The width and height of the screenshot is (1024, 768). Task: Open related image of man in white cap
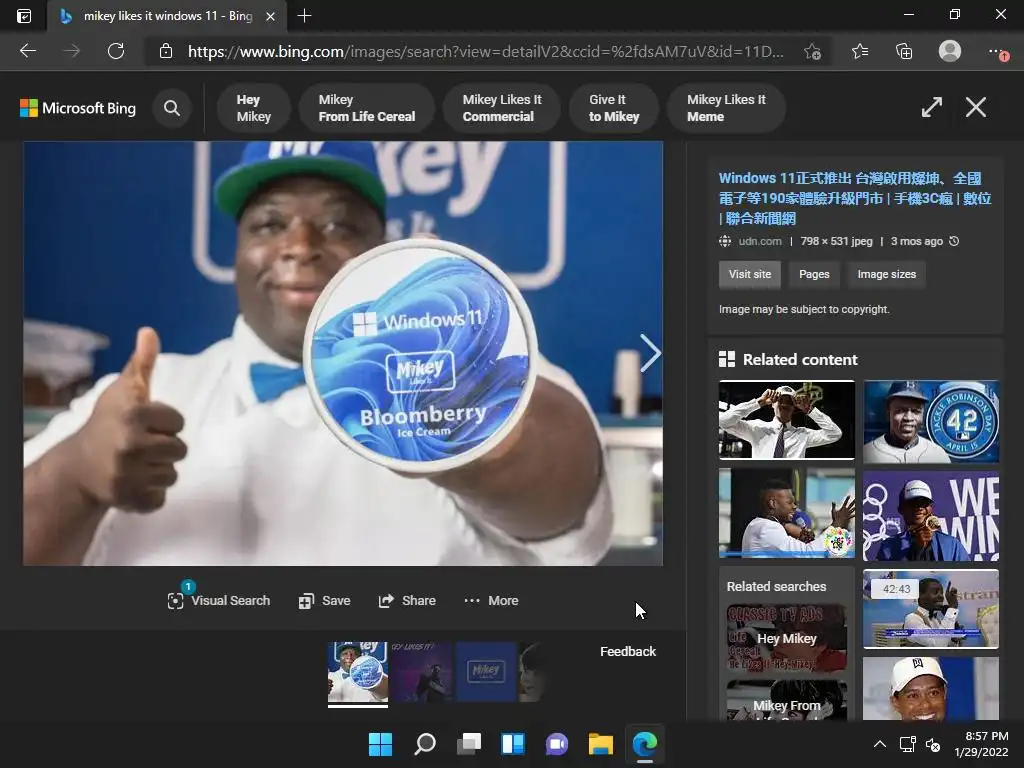pos(931,688)
